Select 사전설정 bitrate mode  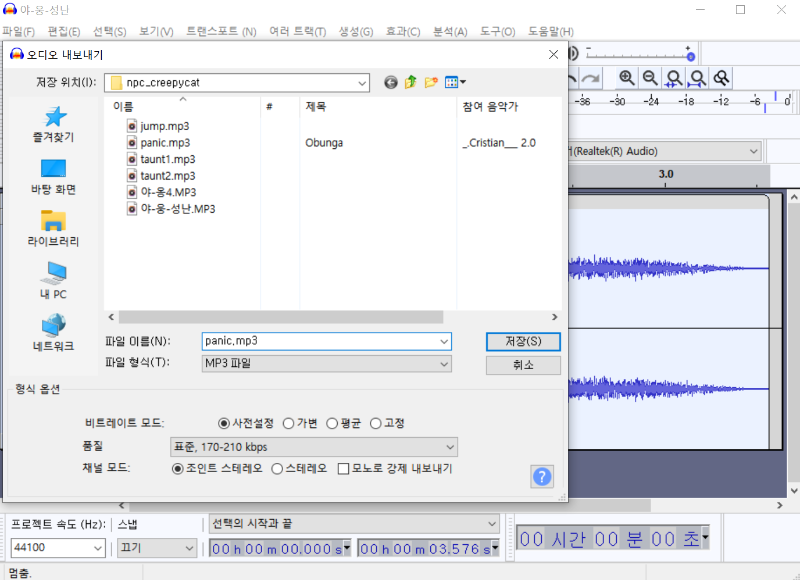223,423
